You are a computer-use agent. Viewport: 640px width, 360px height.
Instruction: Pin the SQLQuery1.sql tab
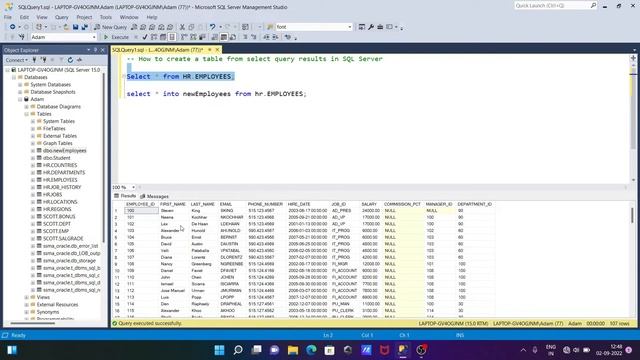tap(209, 50)
